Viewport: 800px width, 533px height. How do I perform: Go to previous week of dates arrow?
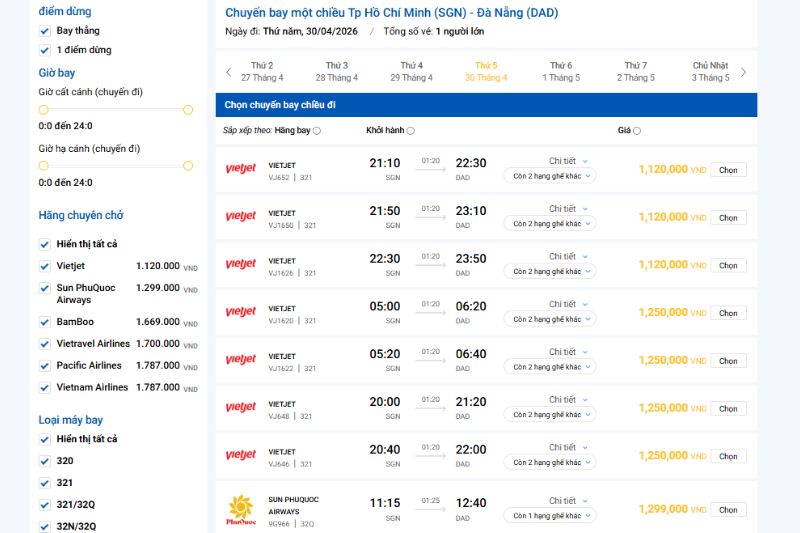[229, 72]
